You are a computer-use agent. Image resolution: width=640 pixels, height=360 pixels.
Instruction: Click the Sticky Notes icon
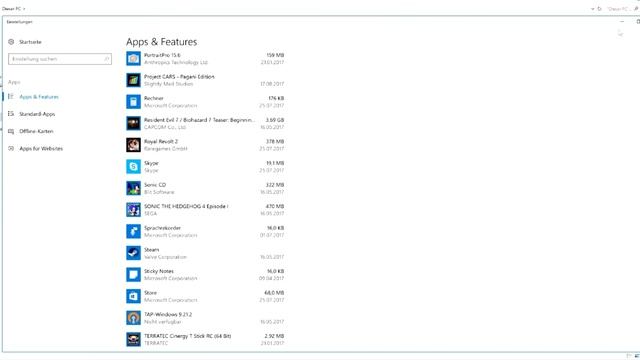tap(133, 275)
